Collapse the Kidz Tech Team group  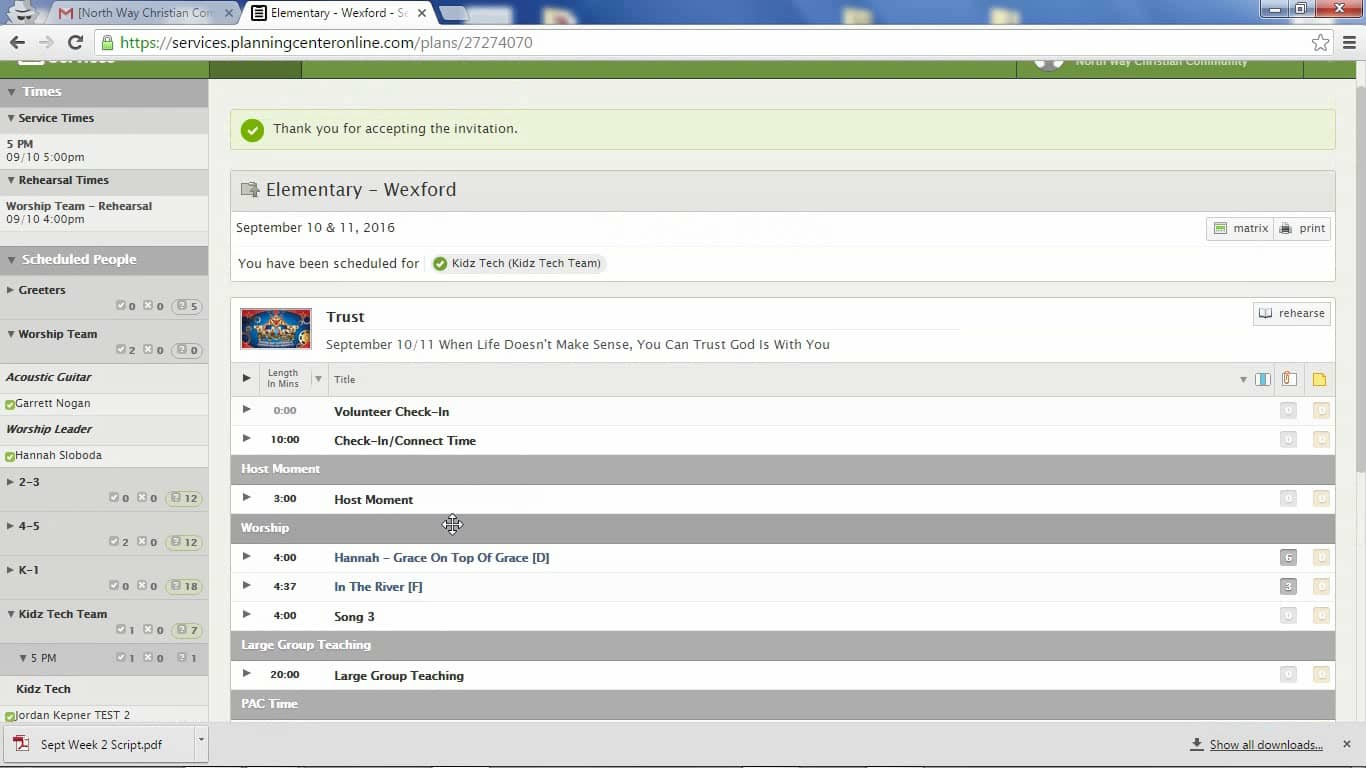(x=11, y=614)
